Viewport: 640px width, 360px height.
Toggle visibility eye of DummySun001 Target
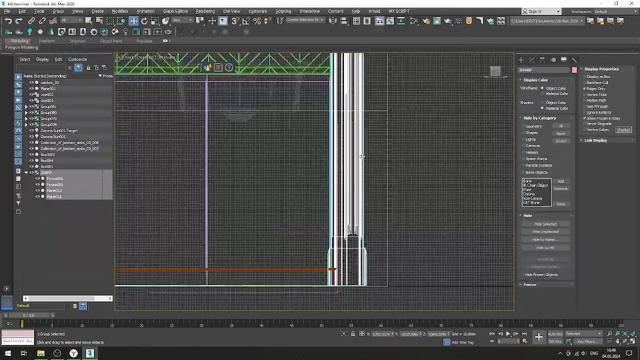click(31, 131)
